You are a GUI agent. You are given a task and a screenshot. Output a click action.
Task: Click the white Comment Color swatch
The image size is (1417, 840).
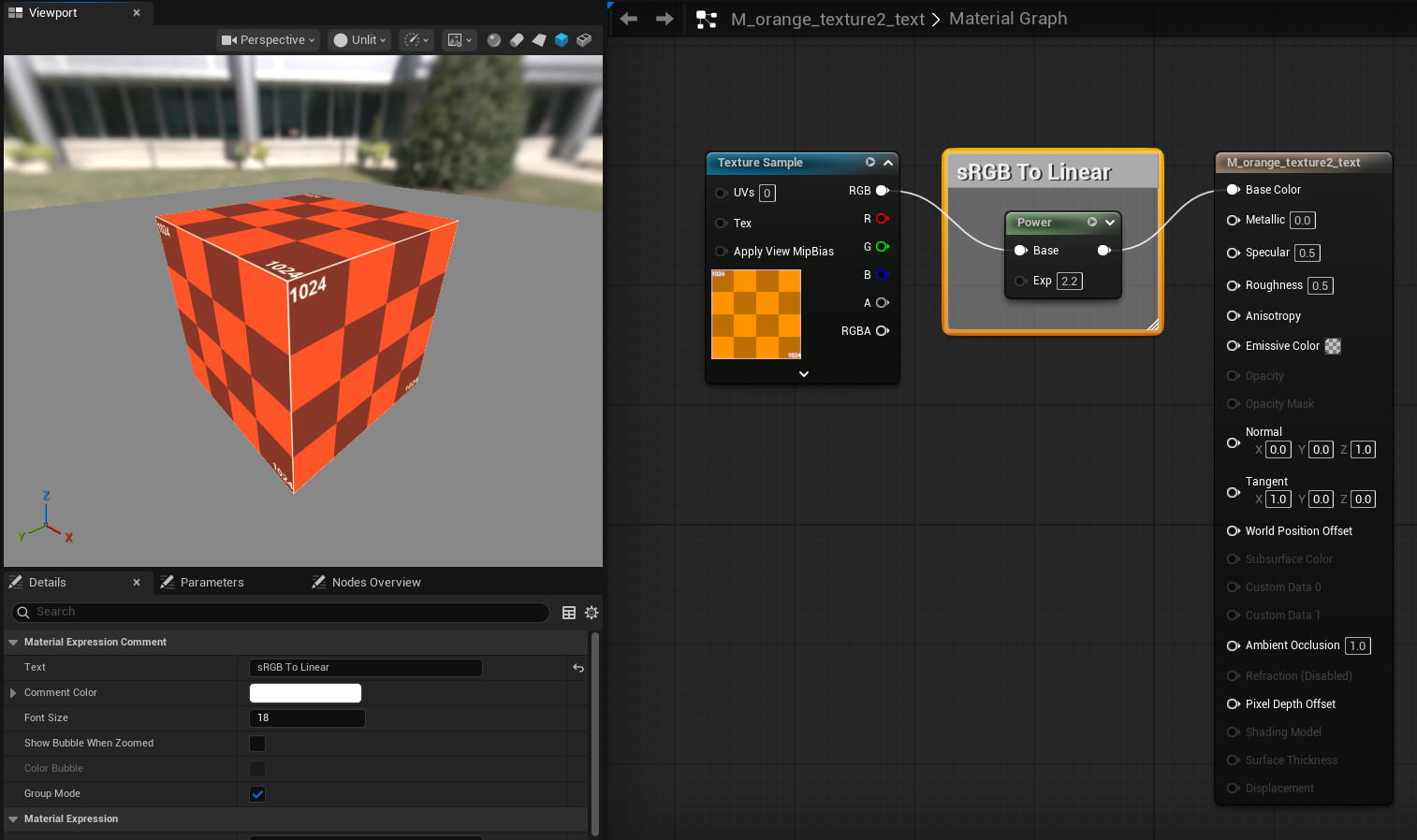pyautogui.click(x=305, y=693)
